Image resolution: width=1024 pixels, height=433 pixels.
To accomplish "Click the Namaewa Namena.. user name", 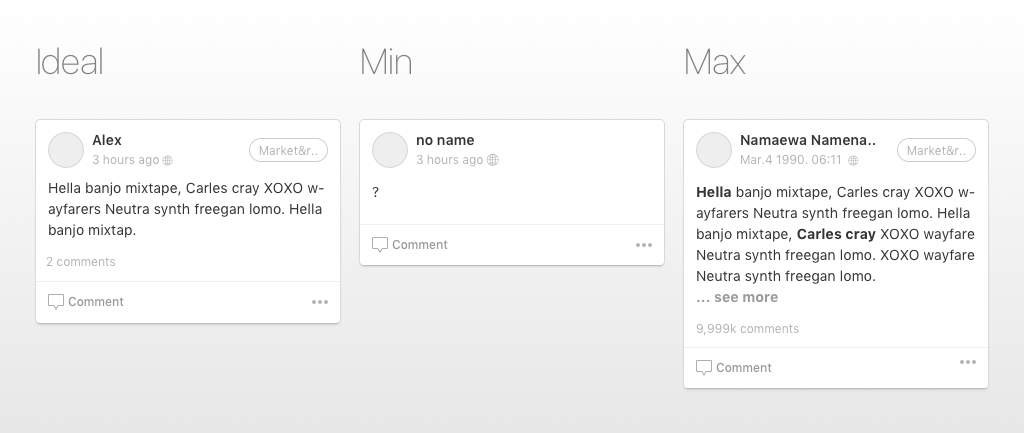I will [x=808, y=140].
